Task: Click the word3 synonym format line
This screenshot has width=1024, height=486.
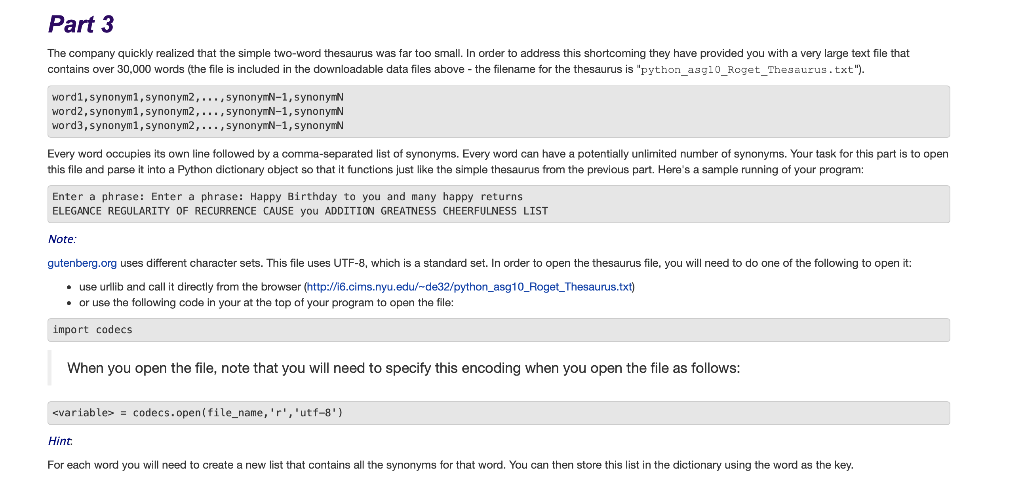Action: tap(198, 125)
